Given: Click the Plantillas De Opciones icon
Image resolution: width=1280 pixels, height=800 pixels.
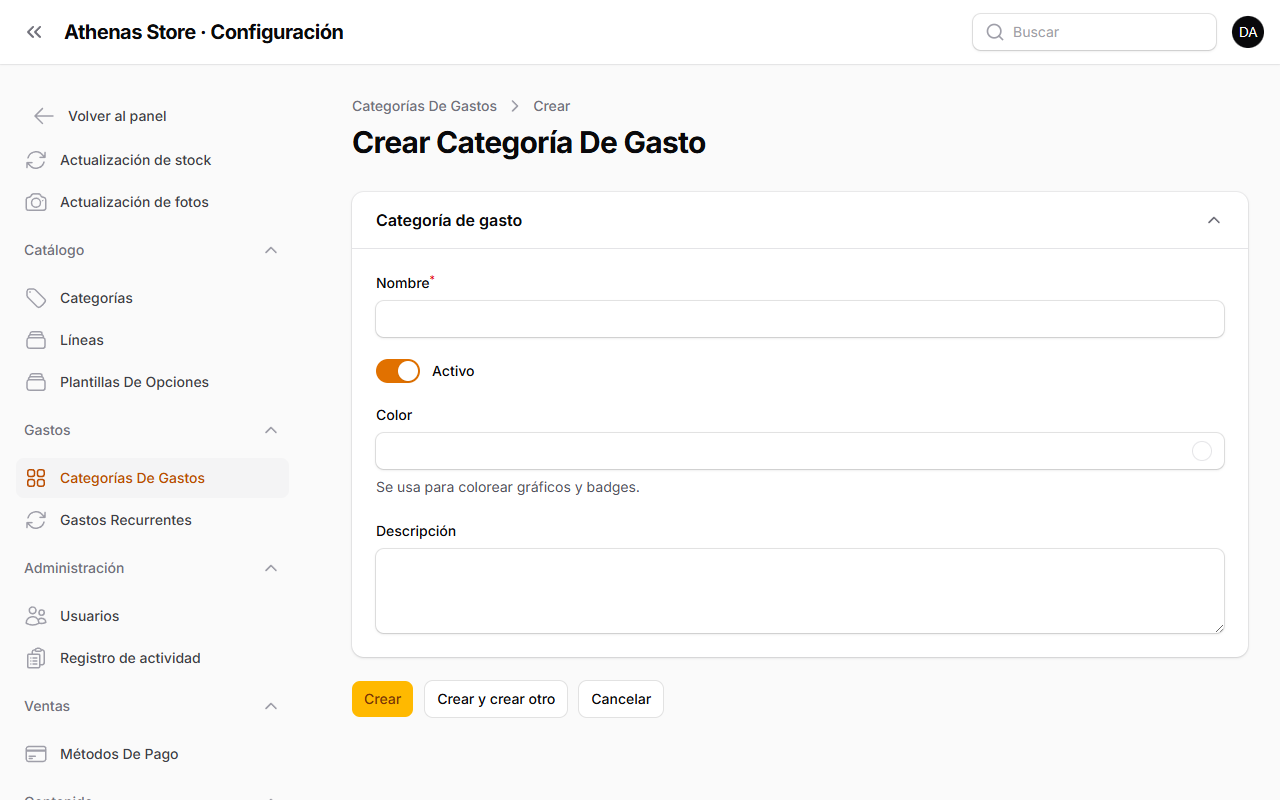Looking at the screenshot, I should 36,382.
